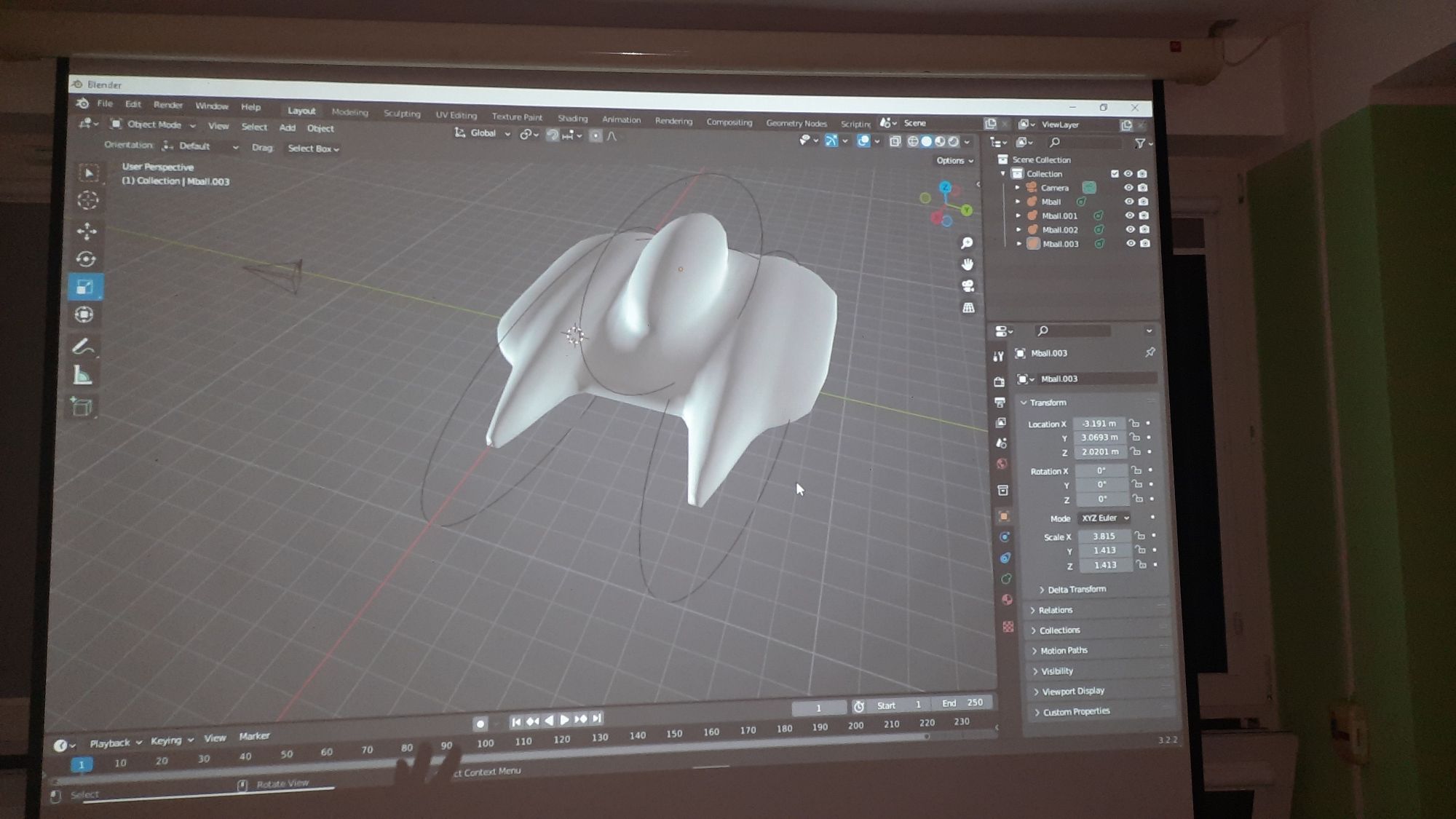Click the Location Z field 2.0201 m
Viewport: 1456px width, 819px height.
[1099, 451]
